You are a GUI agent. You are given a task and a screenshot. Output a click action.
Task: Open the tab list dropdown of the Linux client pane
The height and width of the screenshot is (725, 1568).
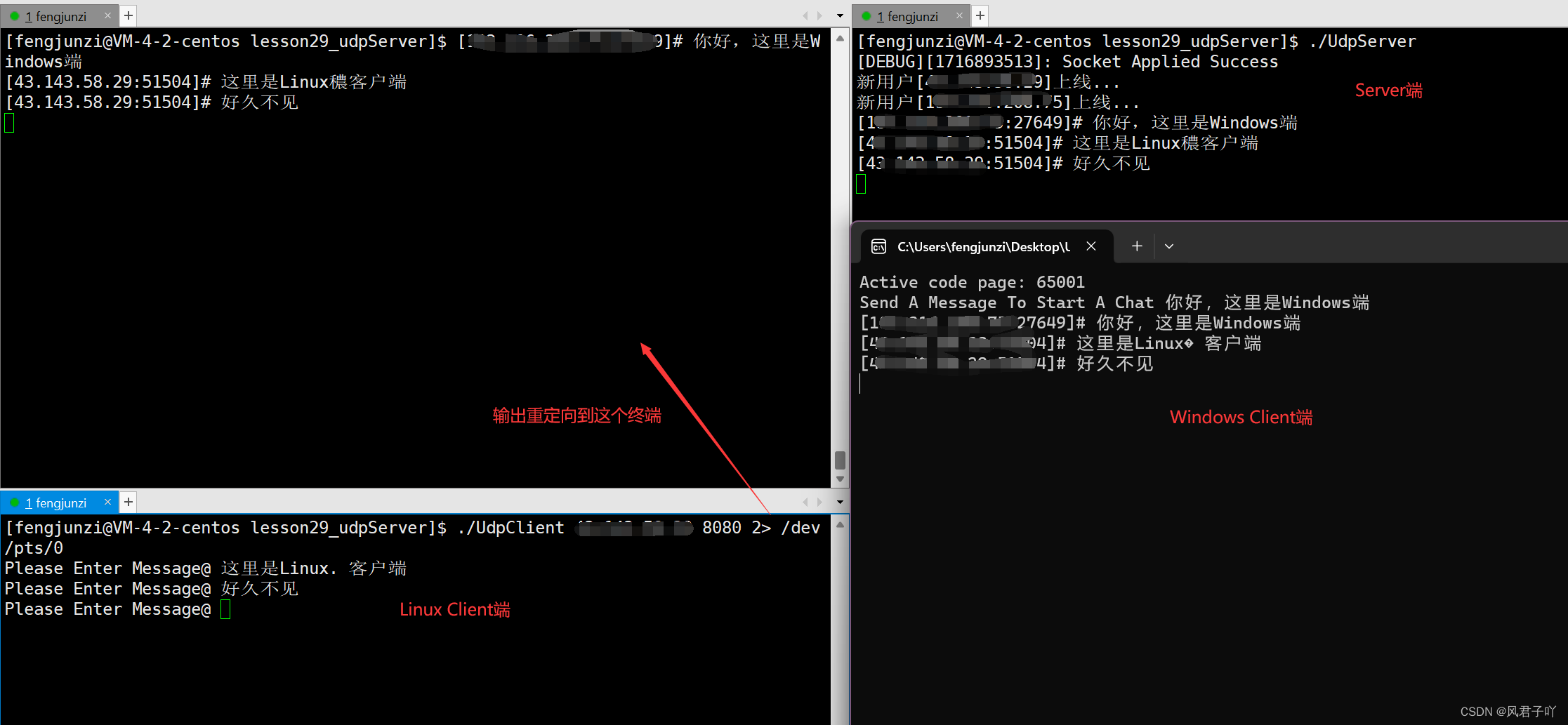click(x=840, y=502)
